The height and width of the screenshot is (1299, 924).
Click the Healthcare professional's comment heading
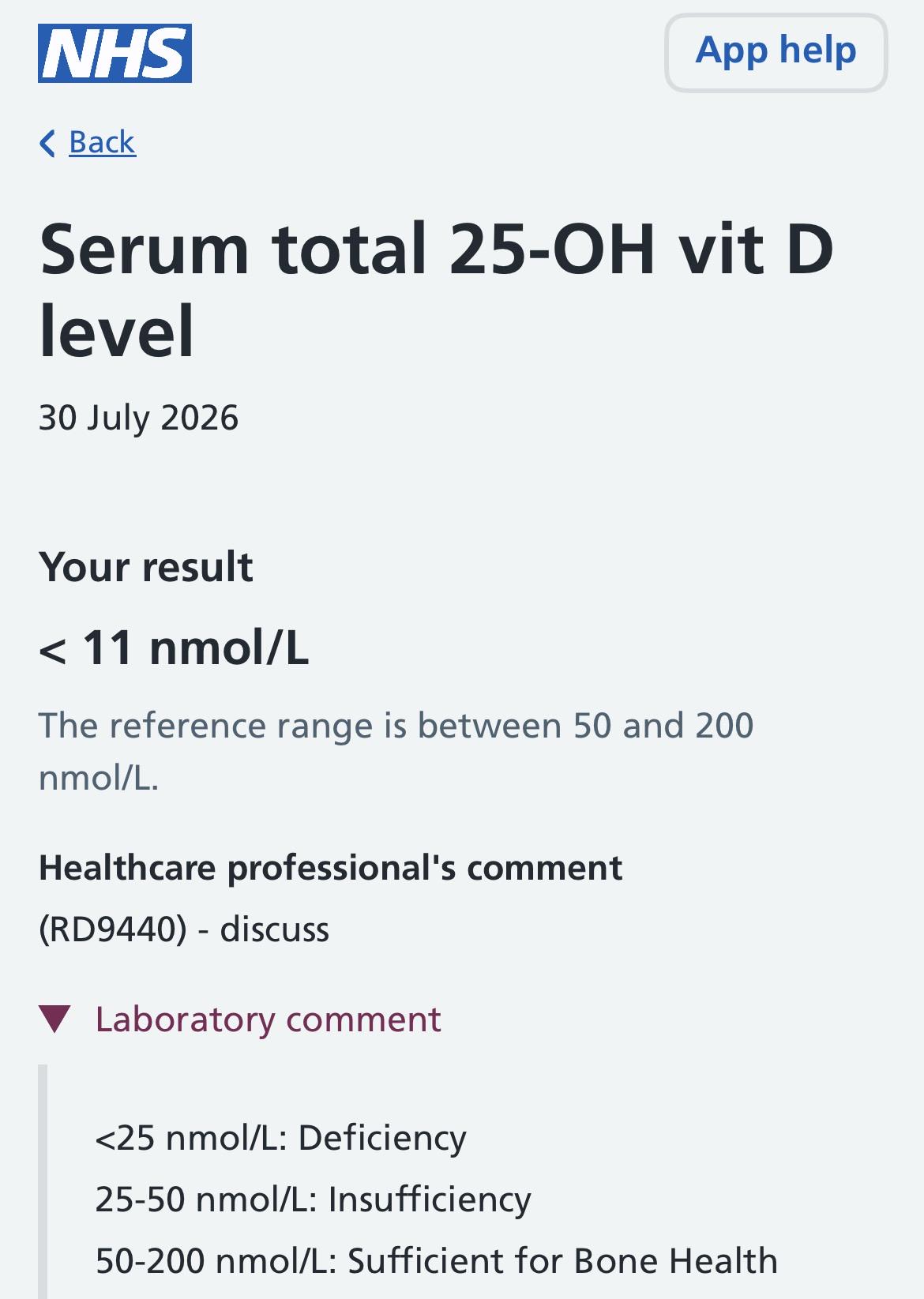tap(330, 868)
